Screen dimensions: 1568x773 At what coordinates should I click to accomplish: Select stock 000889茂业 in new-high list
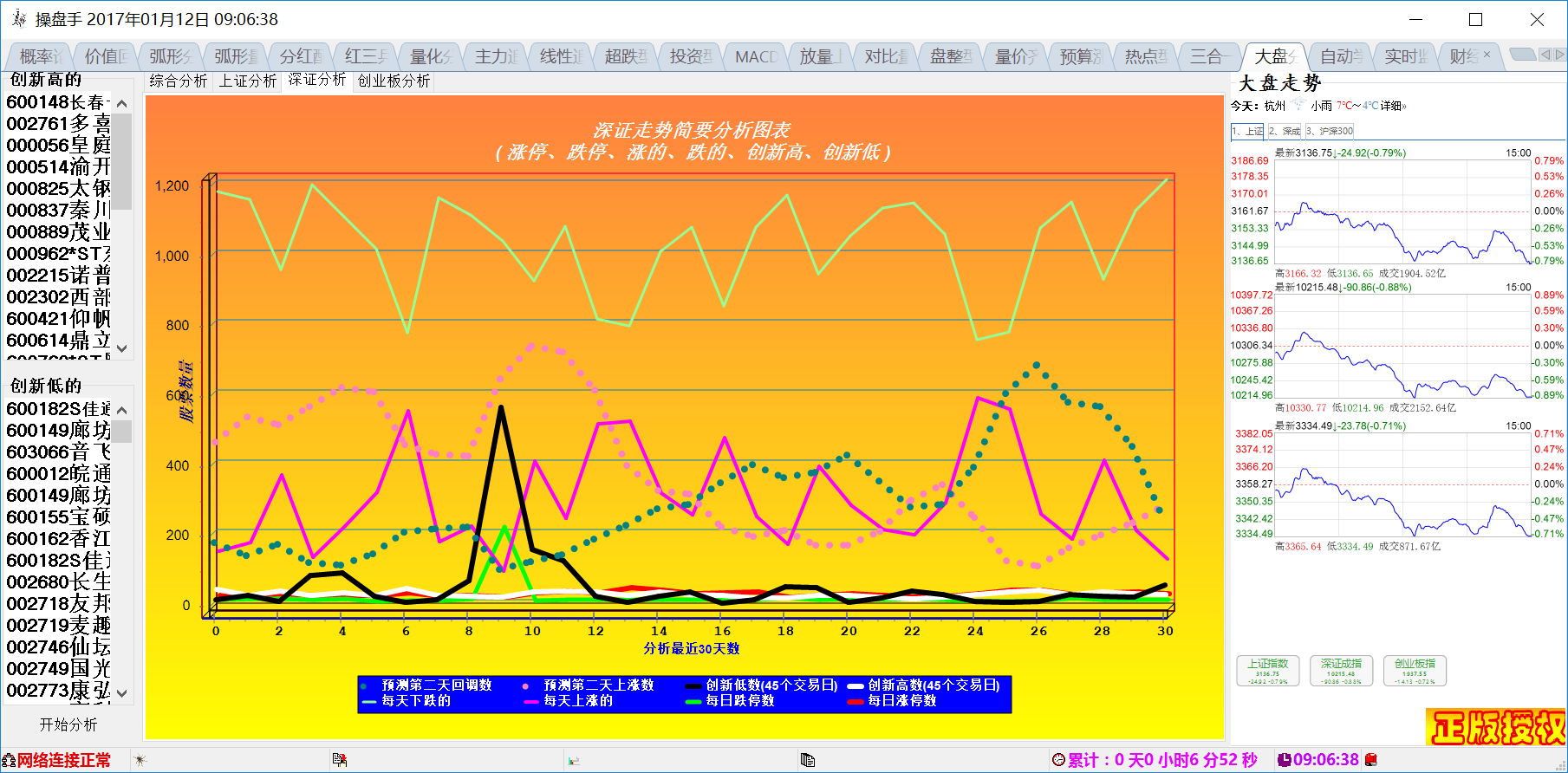click(x=58, y=232)
